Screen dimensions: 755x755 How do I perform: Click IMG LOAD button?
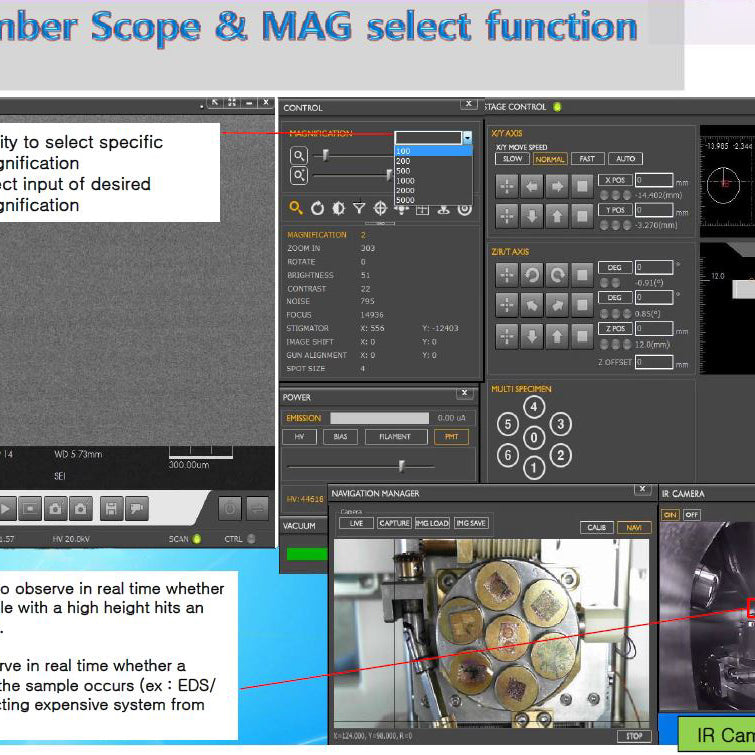point(432,523)
